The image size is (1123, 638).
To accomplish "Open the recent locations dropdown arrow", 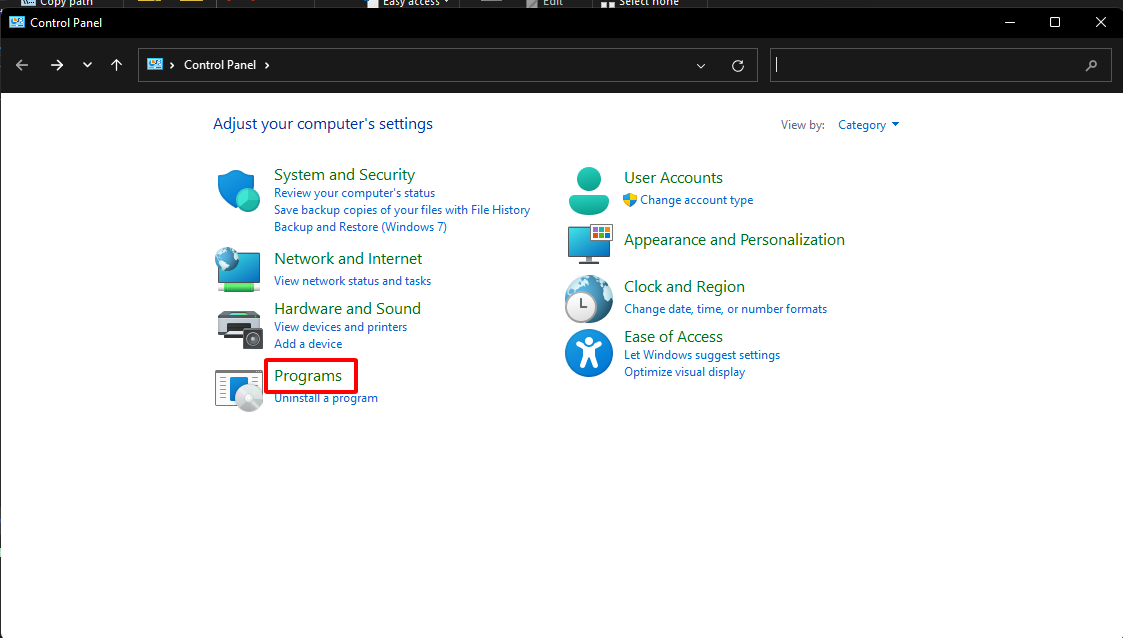I will coord(87,65).
